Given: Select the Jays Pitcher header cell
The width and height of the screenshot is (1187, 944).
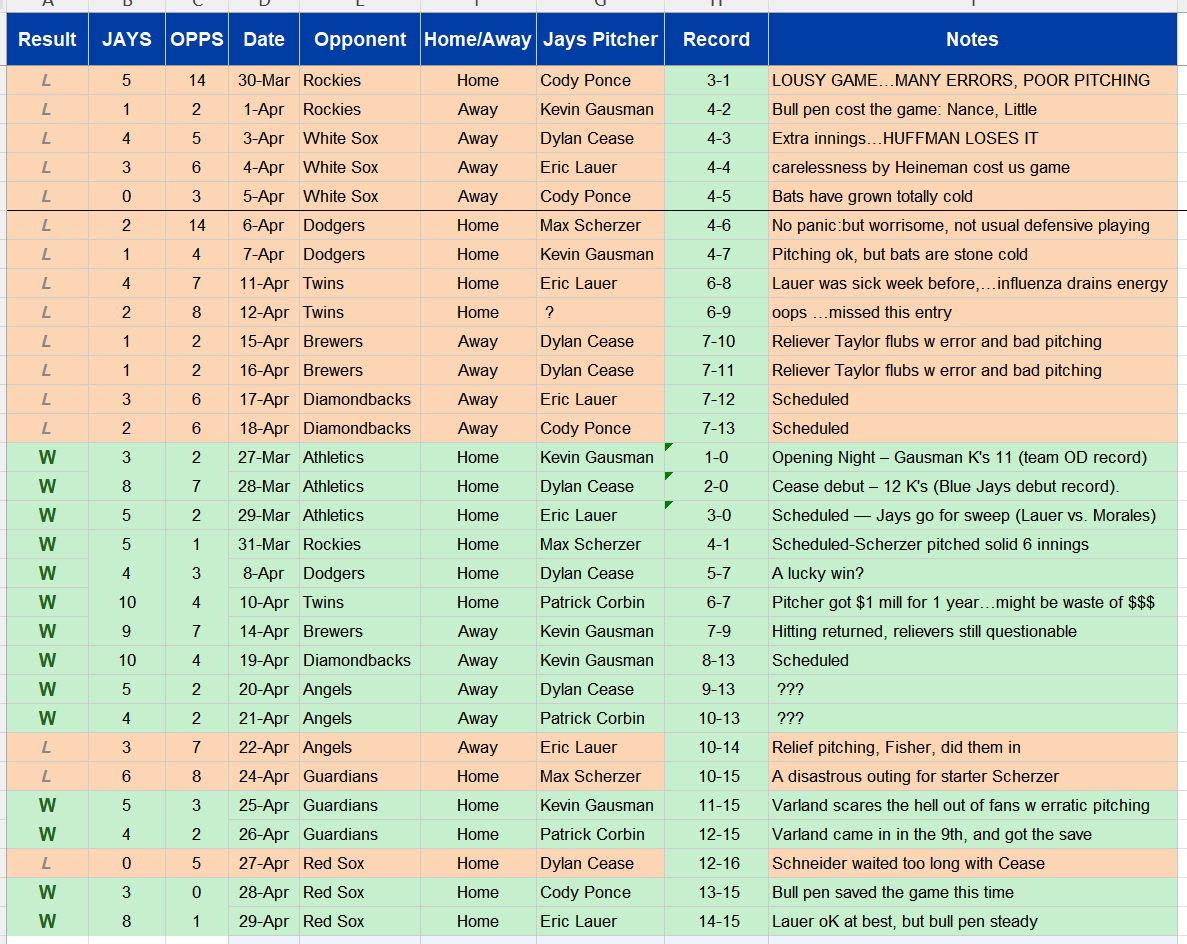Looking at the screenshot, I should click(600, 40).
